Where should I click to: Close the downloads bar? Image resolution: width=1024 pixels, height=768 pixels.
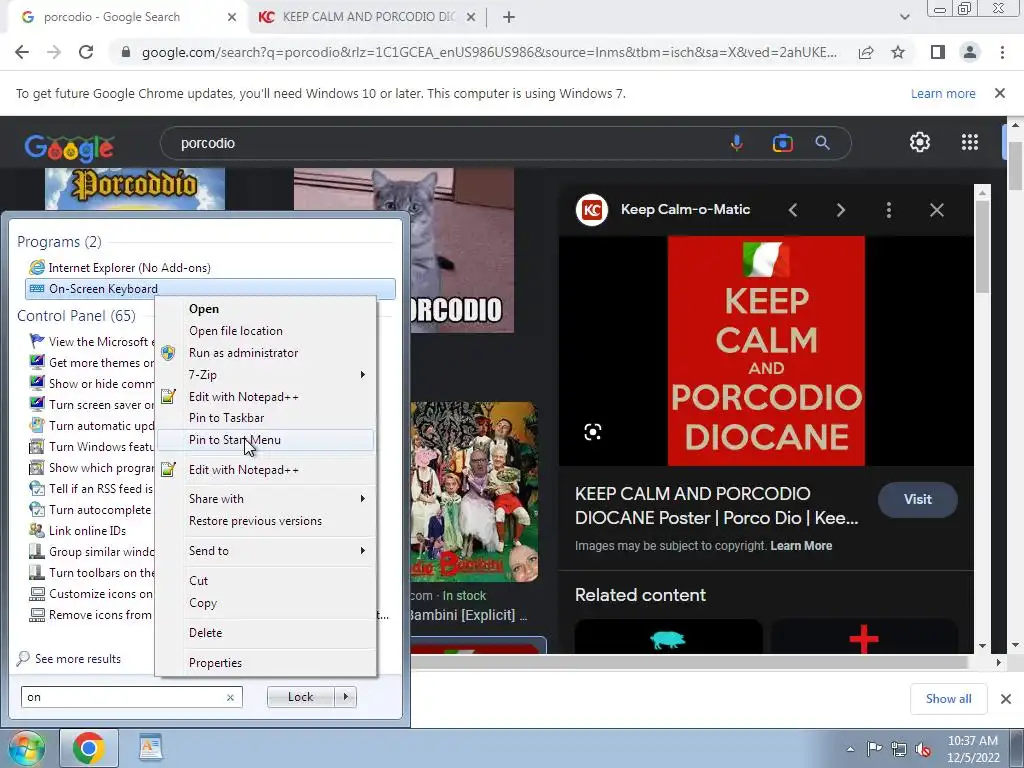pos(1006,699)
